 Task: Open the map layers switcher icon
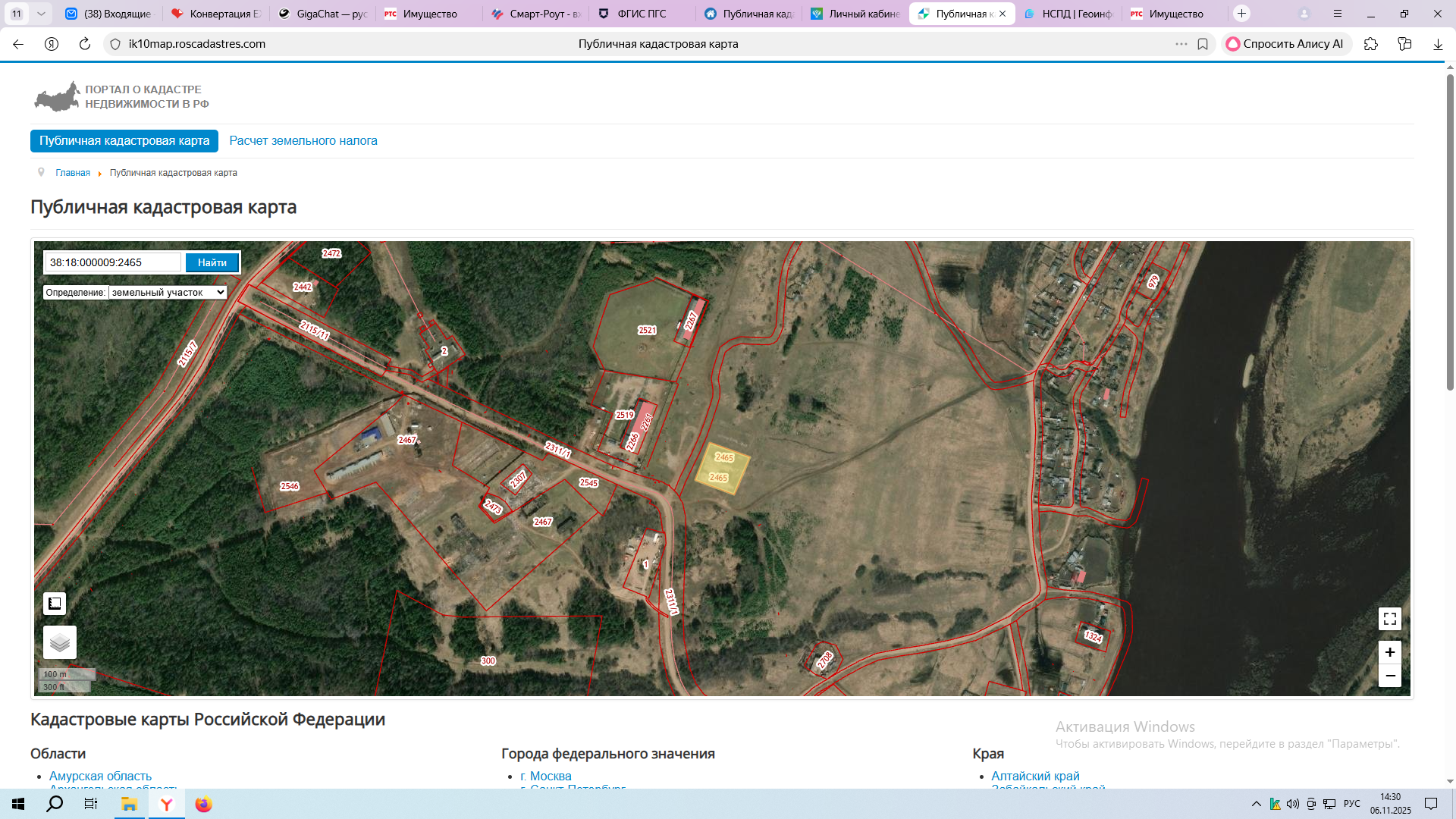tap(59, 642)
